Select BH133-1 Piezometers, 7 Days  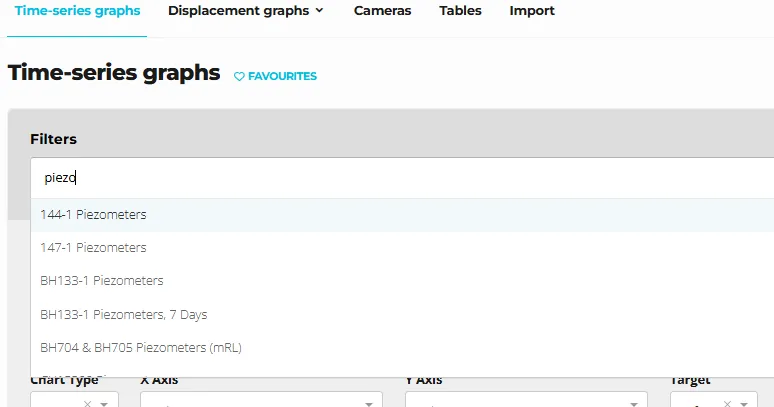(x=124, y=314)
